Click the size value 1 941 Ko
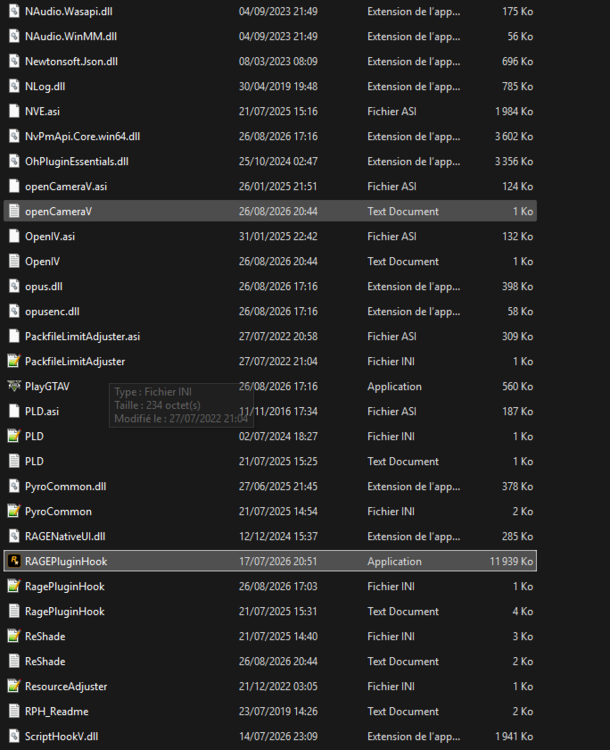610x750 pixels. (514, 736)
